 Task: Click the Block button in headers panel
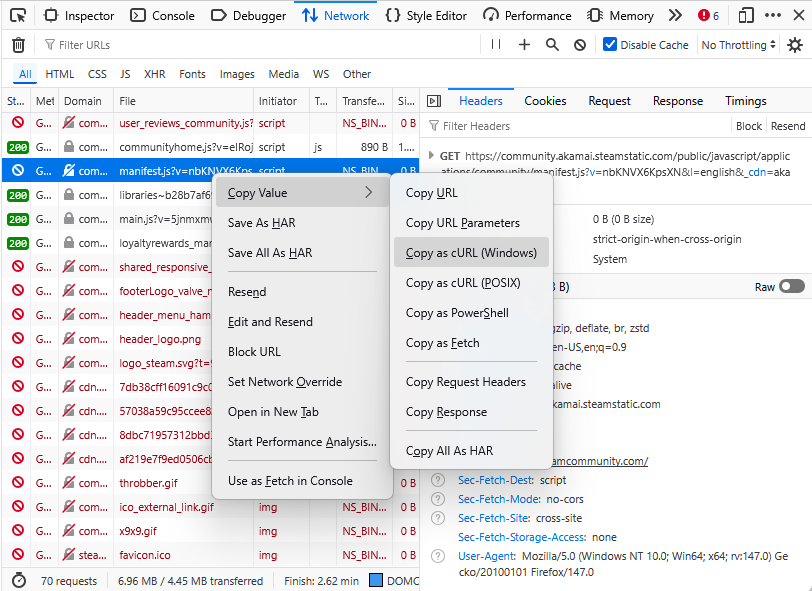pos(749,126)
